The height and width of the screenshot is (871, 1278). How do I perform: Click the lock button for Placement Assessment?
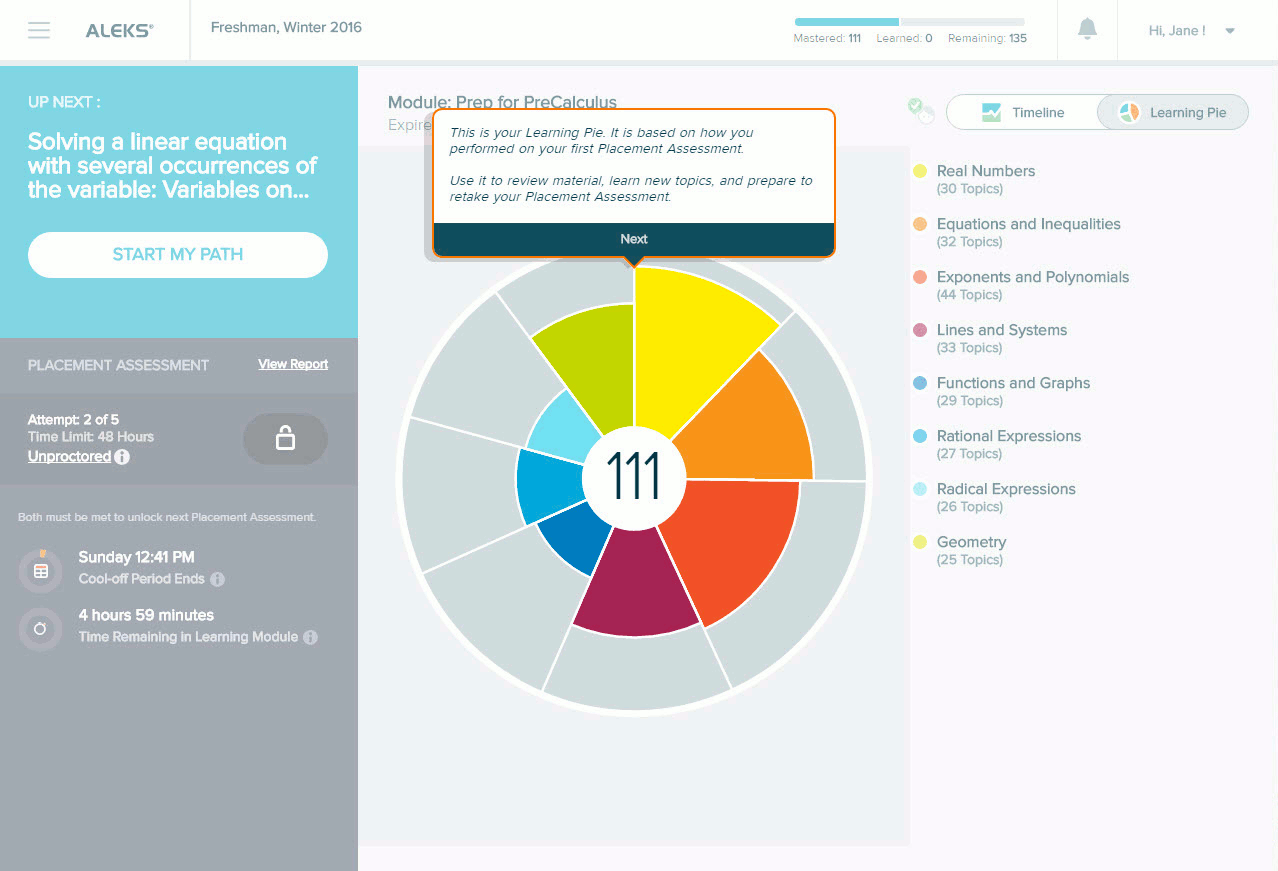[x=285, y=439]
